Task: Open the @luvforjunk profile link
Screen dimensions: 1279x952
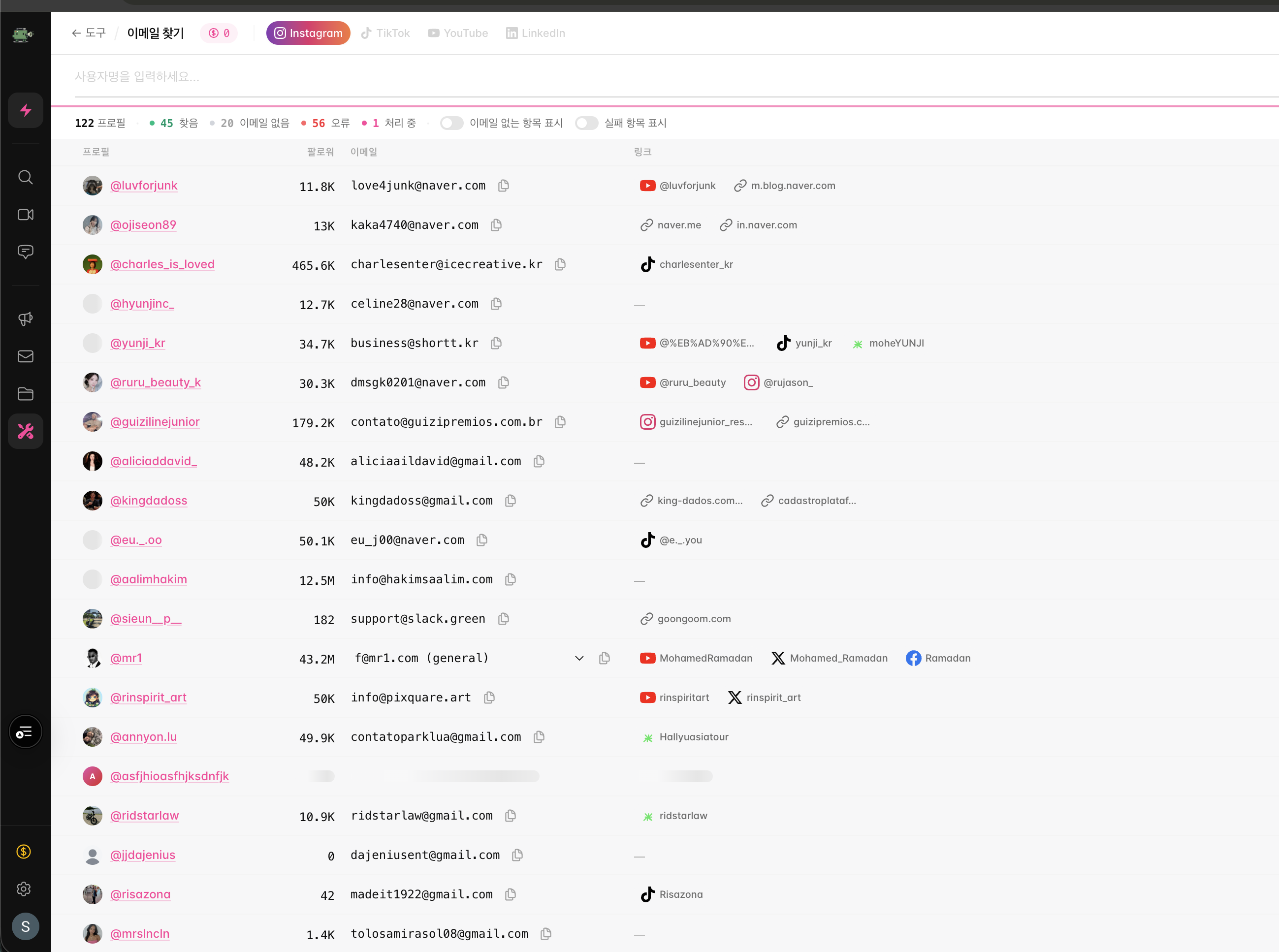Action: 144,186
